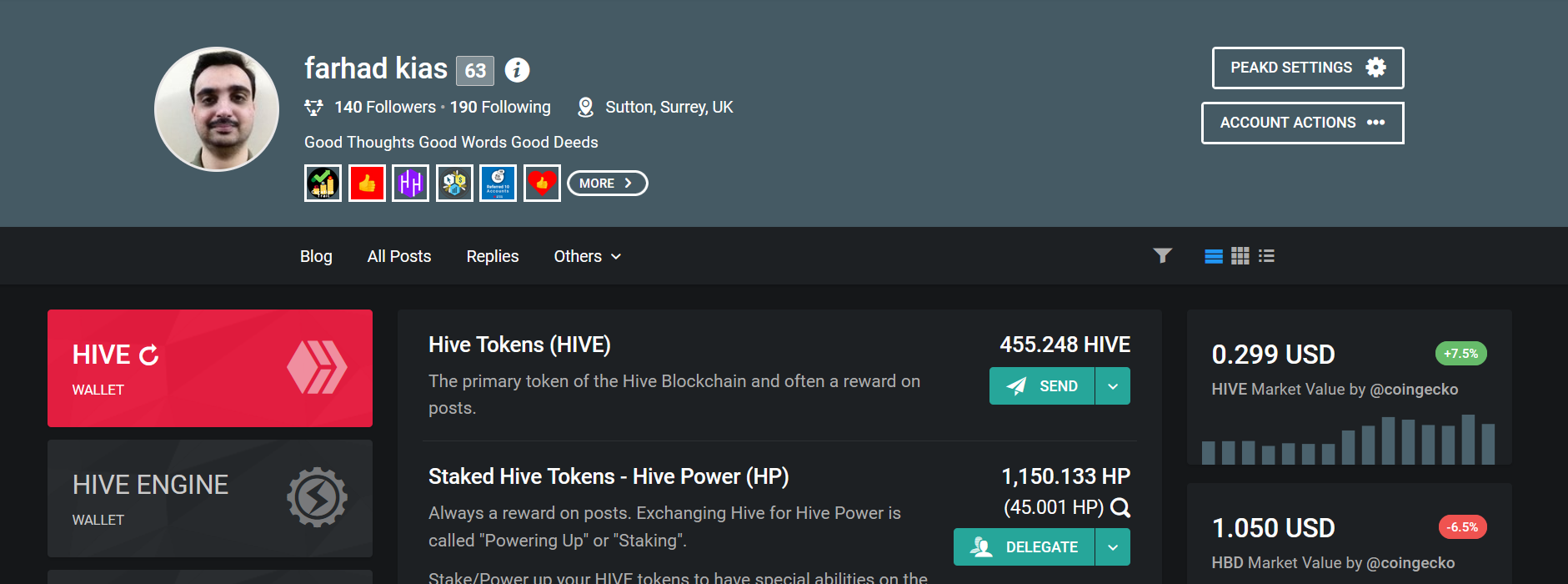
Task: Switch to the compact bullet list view
Action: (x=1267, y=256)
